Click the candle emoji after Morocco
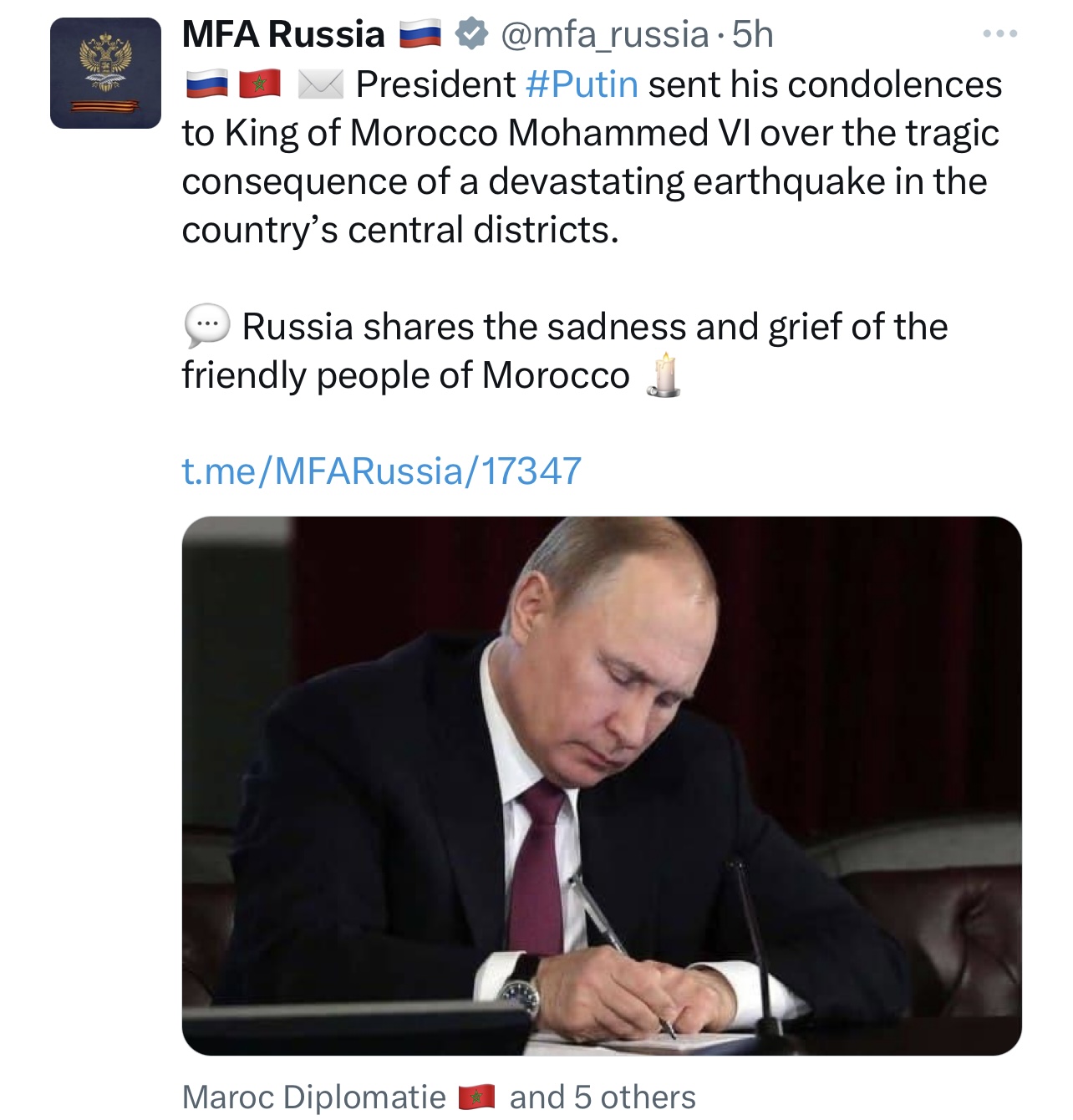 [x=664, y=375]
